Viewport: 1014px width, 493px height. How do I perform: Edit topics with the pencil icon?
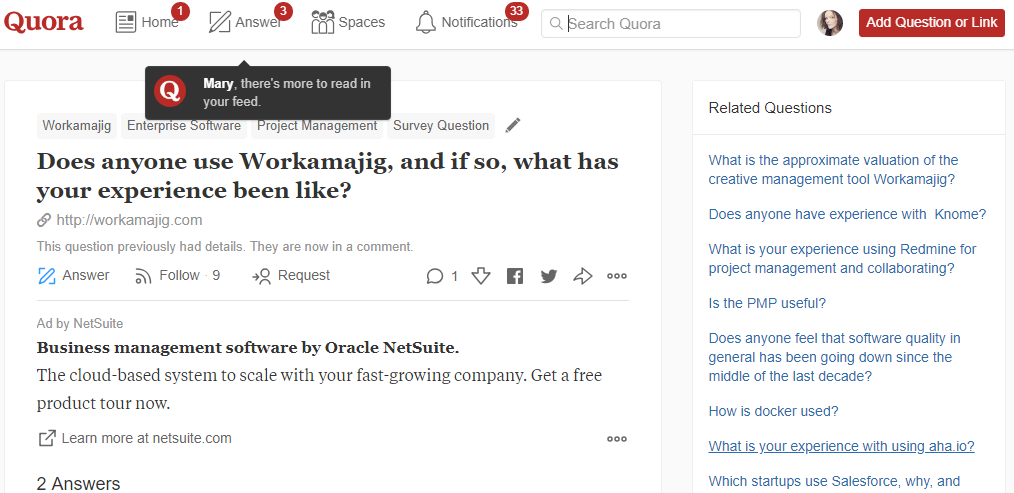tap(513, 126)
